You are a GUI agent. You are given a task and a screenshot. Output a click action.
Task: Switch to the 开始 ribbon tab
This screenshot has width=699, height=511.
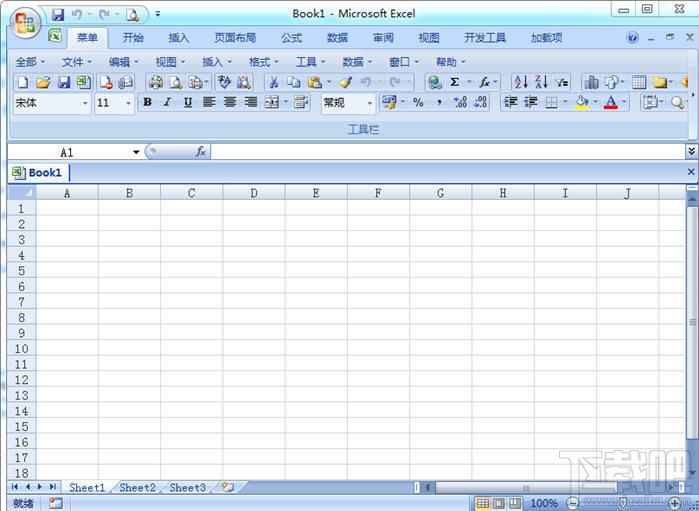coord(133,38)
